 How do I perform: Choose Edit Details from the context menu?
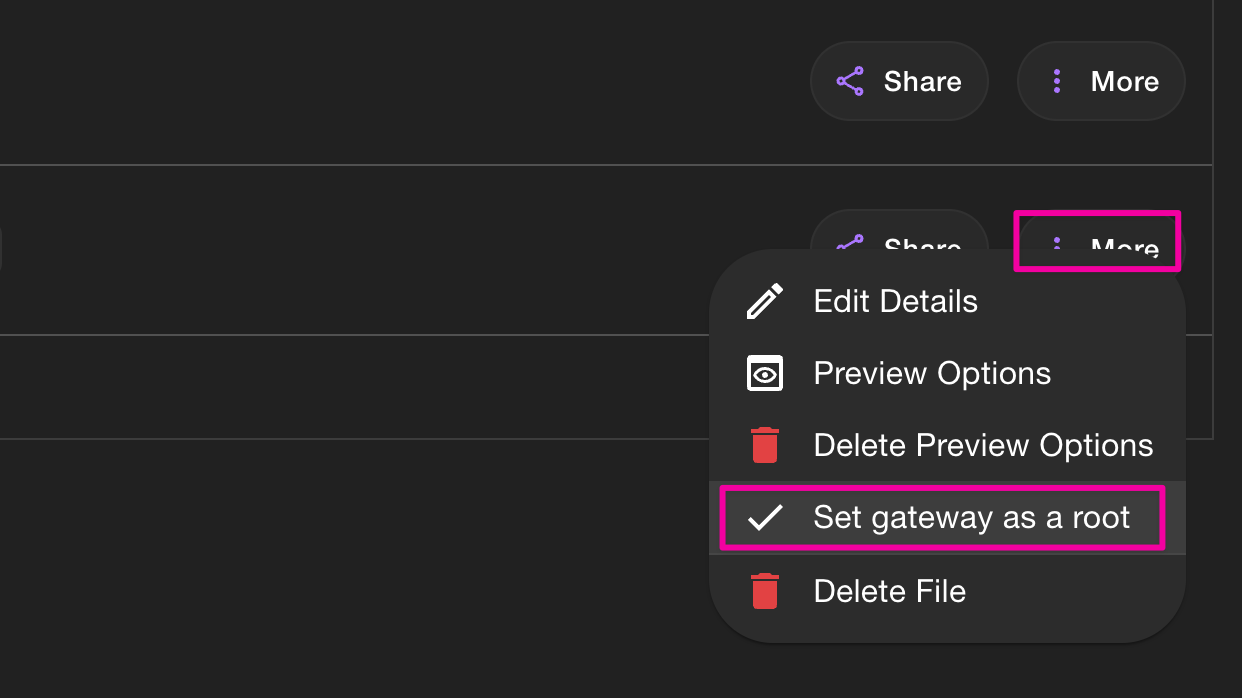(895, 301)
